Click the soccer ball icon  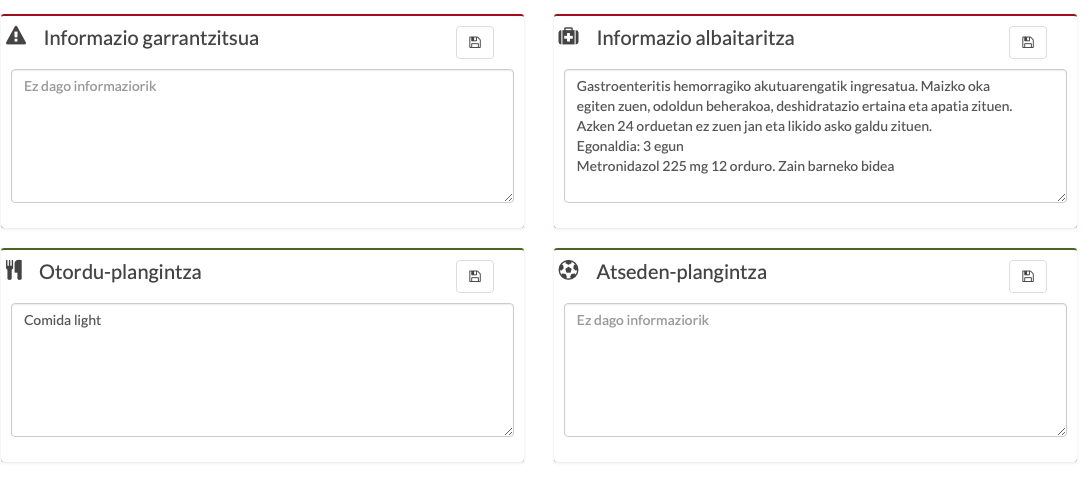pyautogui.click(x=568, y=269)
